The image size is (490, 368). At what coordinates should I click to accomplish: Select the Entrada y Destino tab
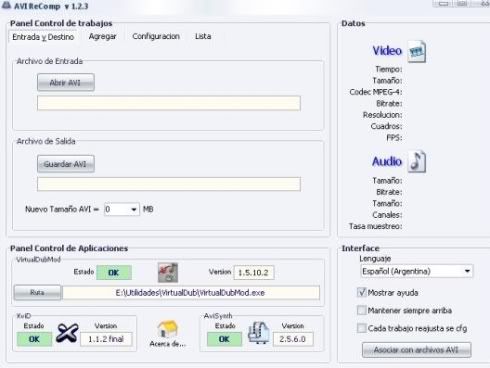43,37
